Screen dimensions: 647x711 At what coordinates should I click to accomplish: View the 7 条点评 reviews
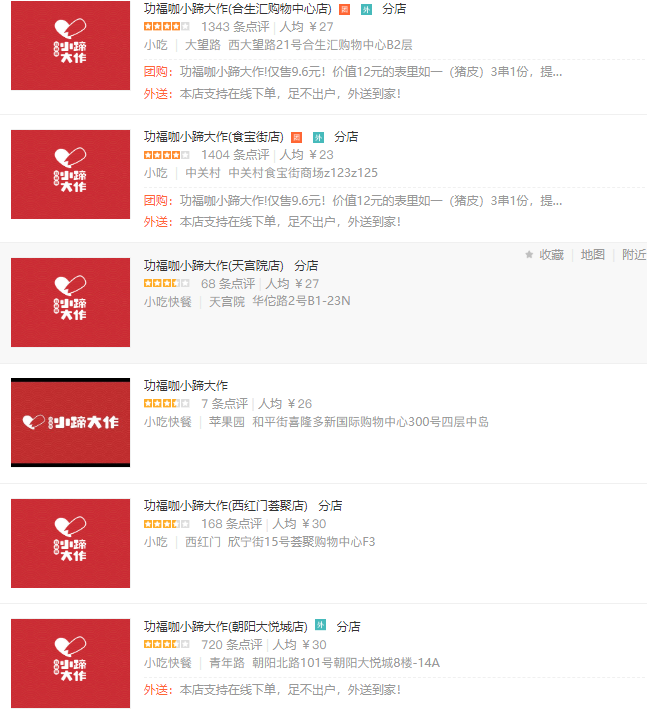224,404
